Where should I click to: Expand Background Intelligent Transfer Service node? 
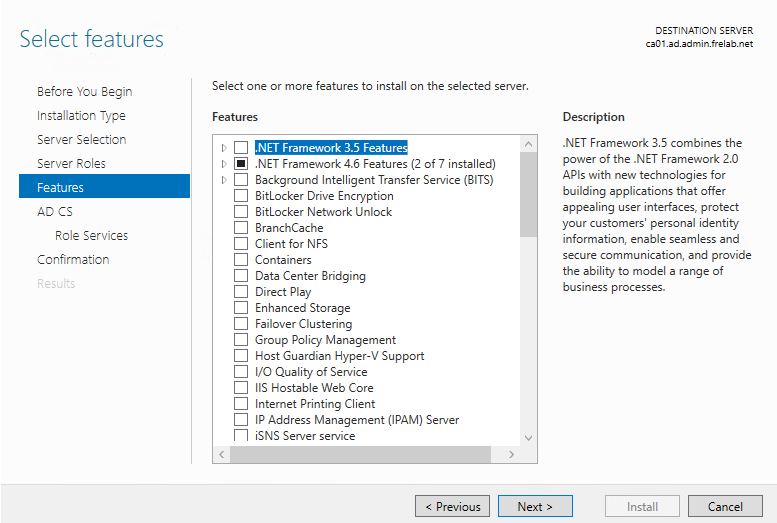tap(224, 180)
